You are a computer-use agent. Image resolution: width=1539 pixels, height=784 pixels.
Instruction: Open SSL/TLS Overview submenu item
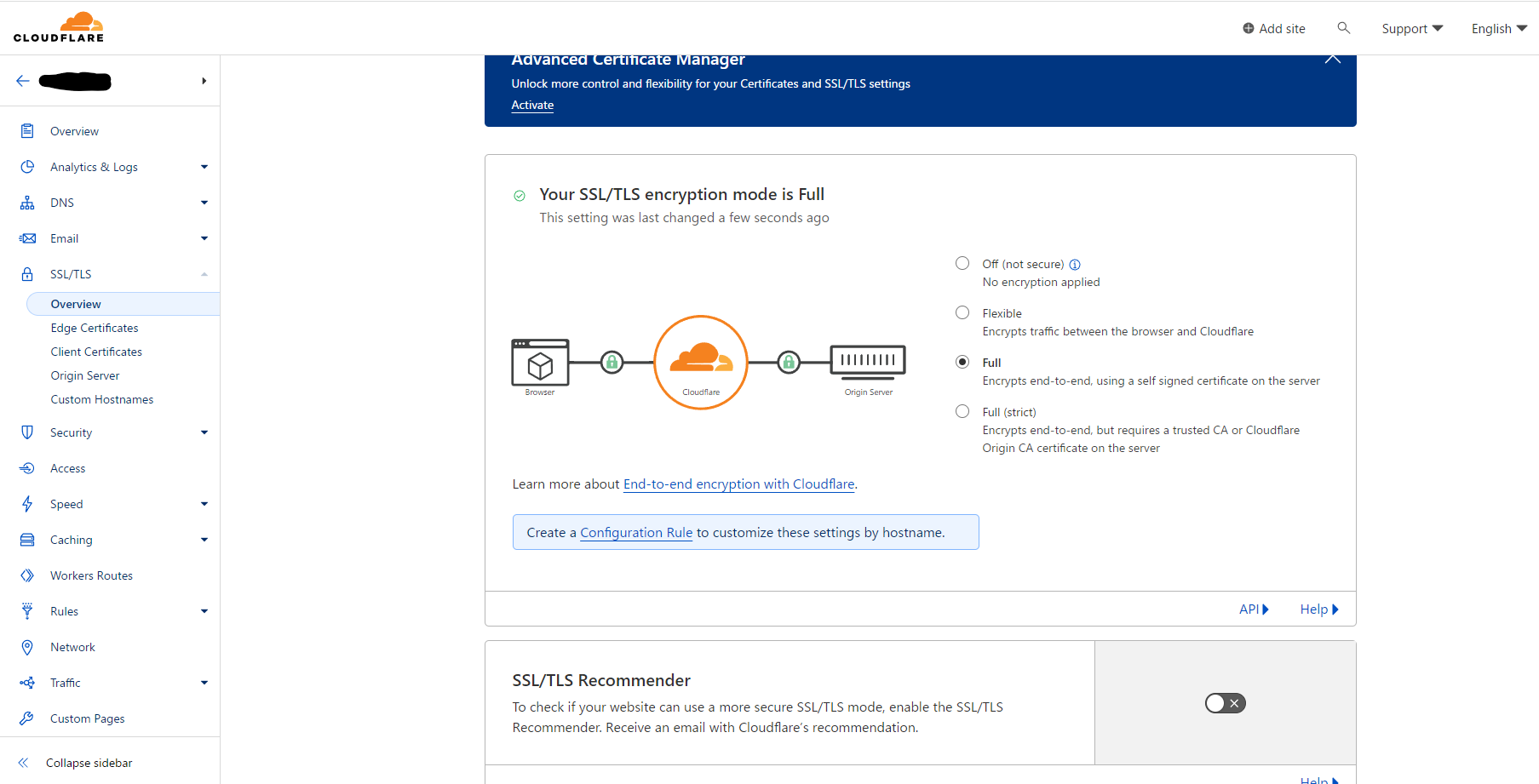123,304
